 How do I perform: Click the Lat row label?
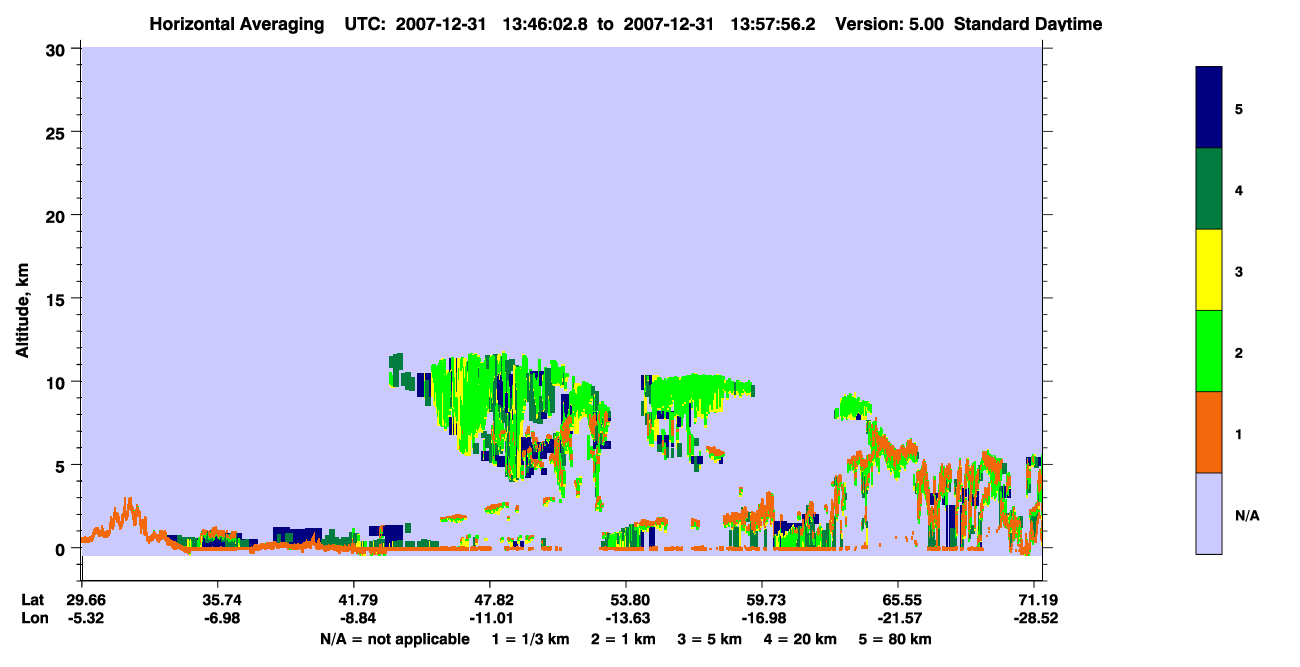[x=31, y=600]
